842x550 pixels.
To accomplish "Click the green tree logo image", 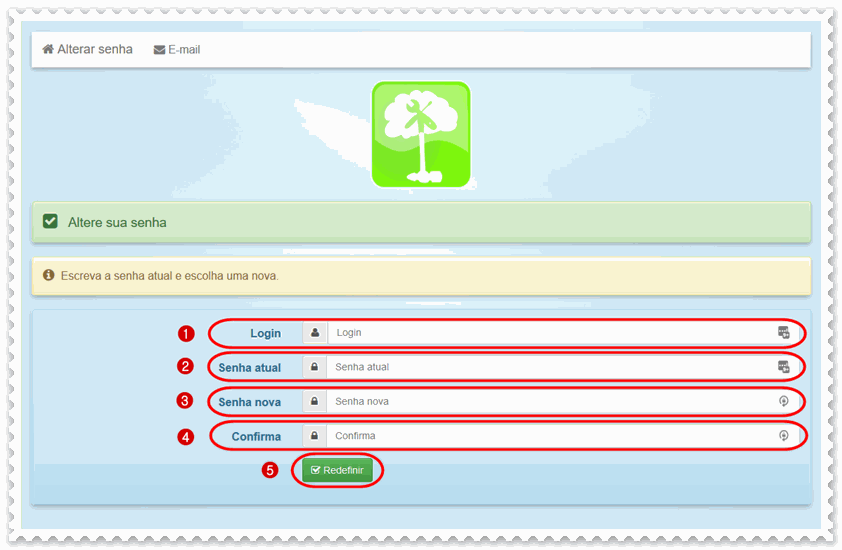I will click(x=421, y=135).
